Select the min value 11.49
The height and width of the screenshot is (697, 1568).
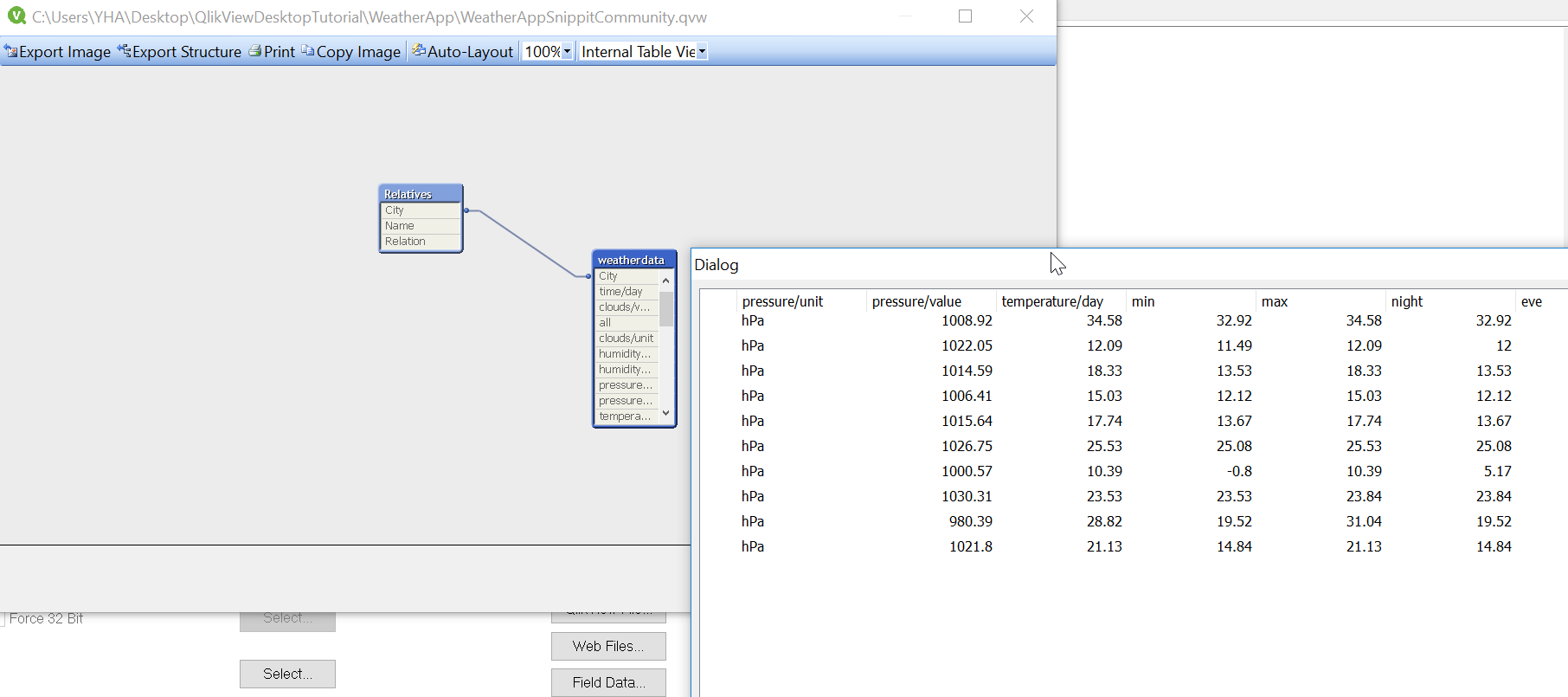(1234, 345)
